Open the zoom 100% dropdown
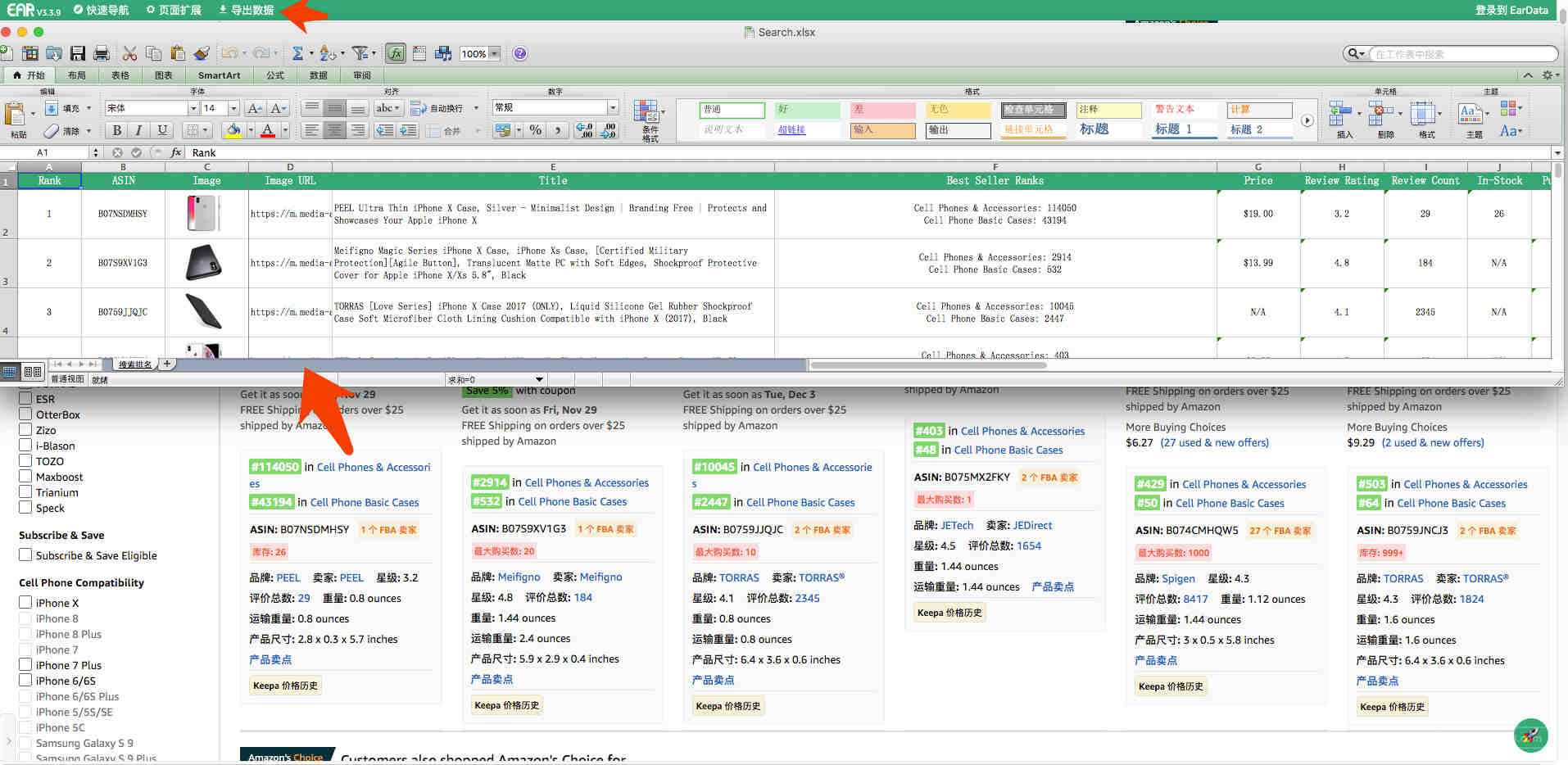Image resolution: width=1568 pixels, height=765 pixels. 494,54
